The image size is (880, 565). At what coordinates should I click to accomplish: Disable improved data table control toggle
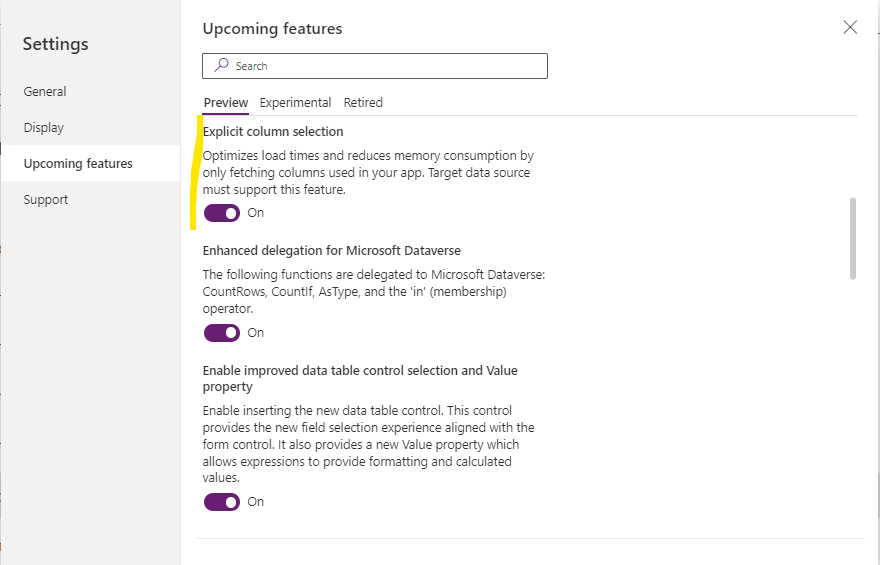(x=222, y=502)
